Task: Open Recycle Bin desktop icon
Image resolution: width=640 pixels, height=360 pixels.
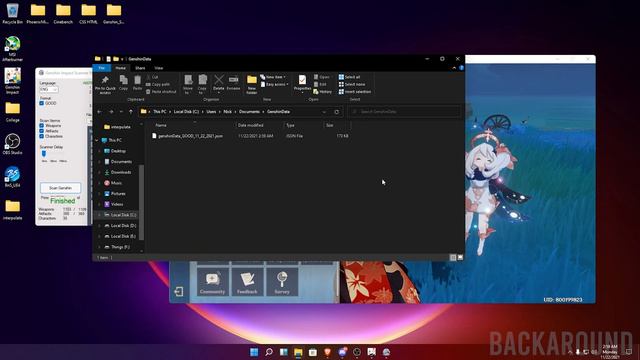Action: [x=12, y=13]
